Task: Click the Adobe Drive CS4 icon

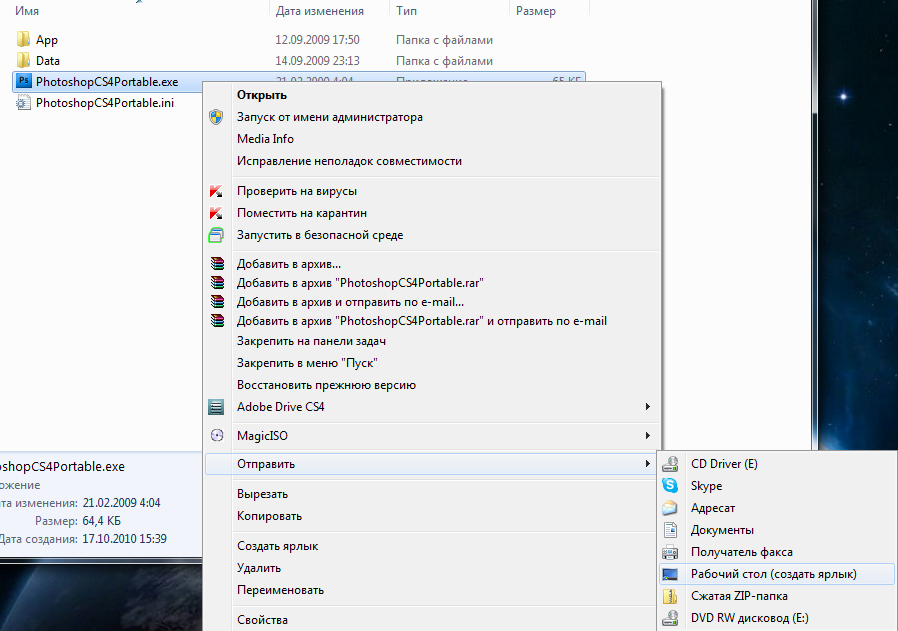Action: [x=216, y=407]
